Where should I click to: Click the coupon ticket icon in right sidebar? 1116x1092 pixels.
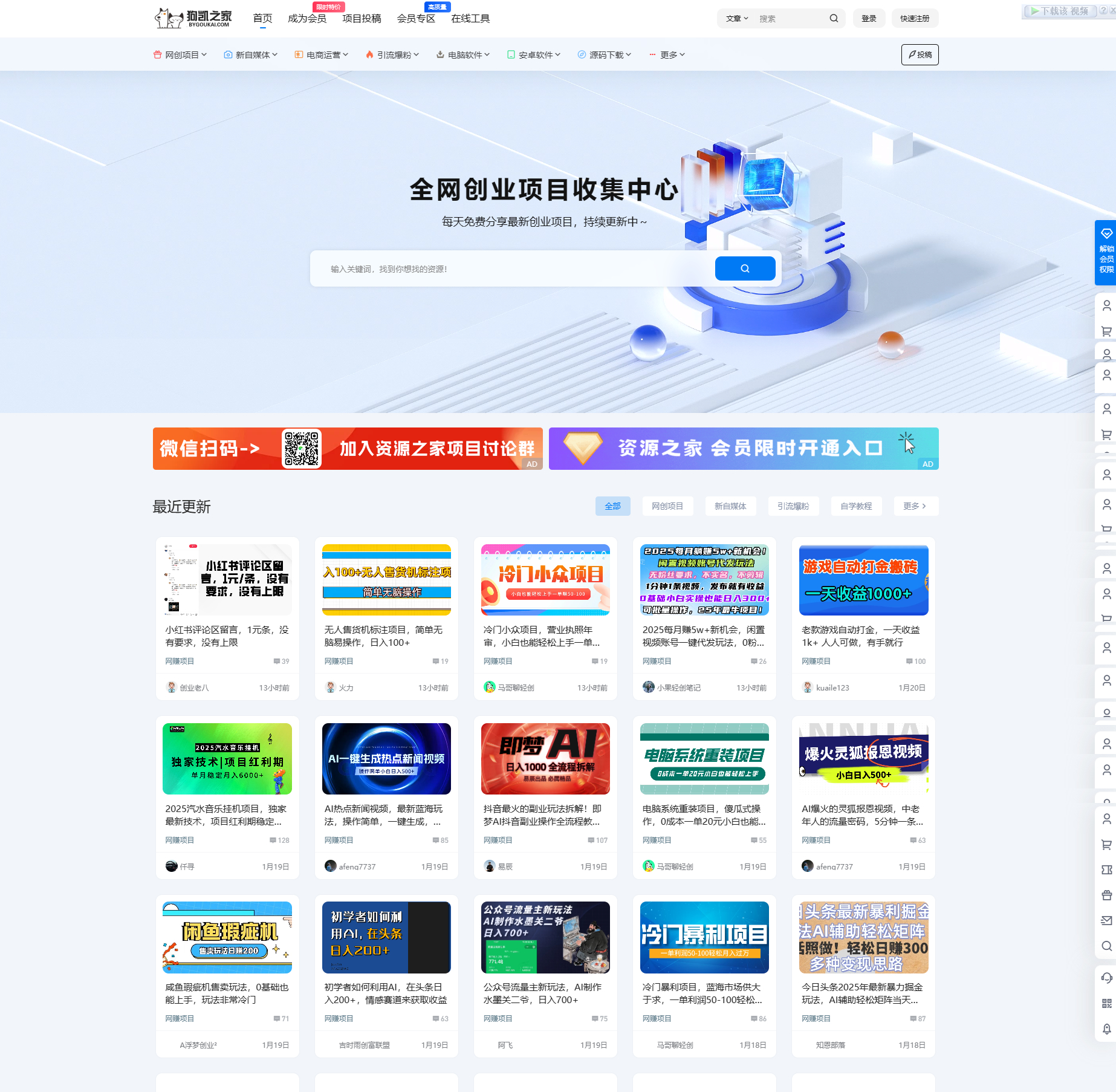[1106, 870]
